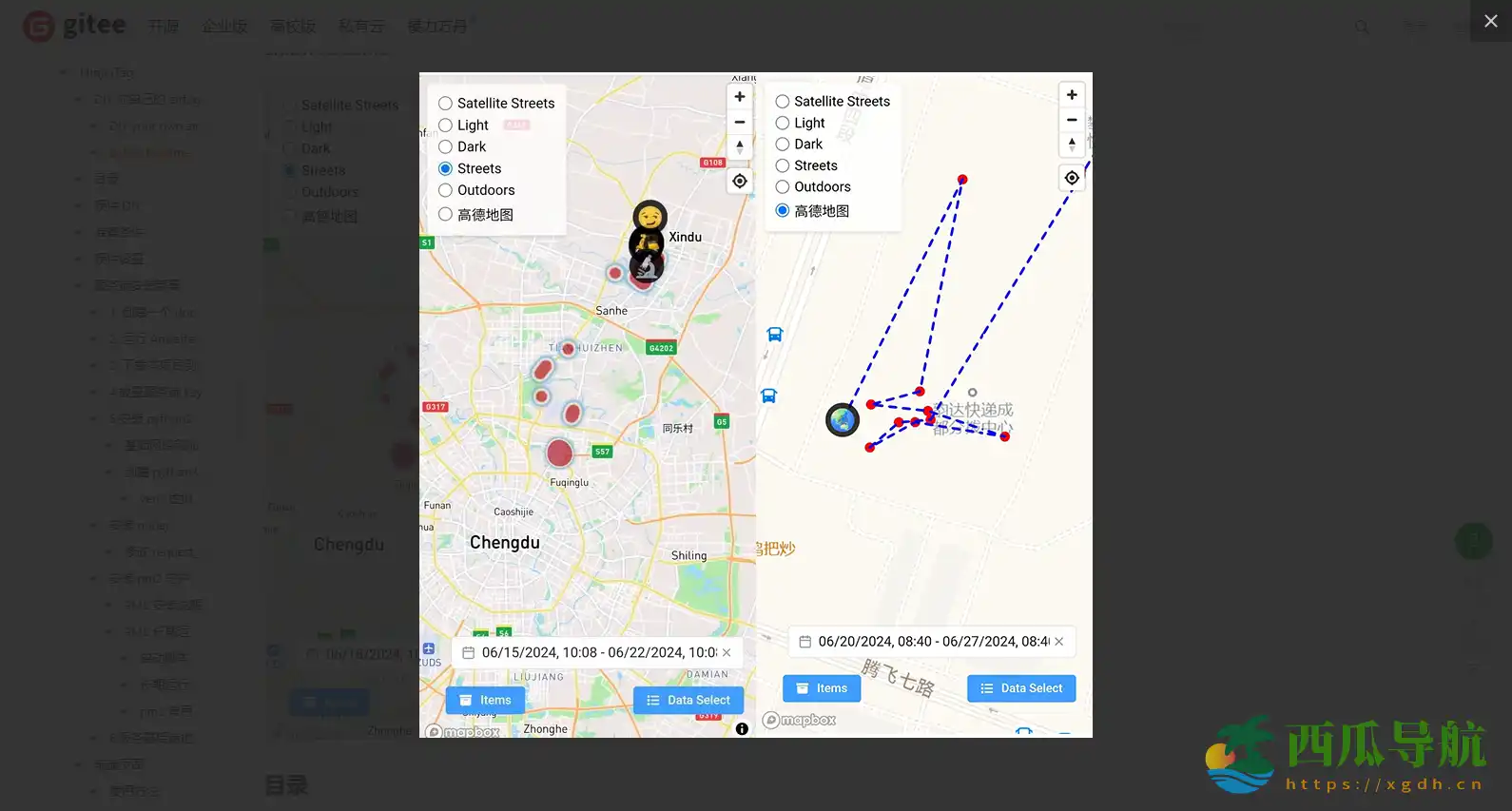Zoom in on the left Chengdu map
The height and width of the screenshot is (811, 1512).
click(x=740, y=97)
